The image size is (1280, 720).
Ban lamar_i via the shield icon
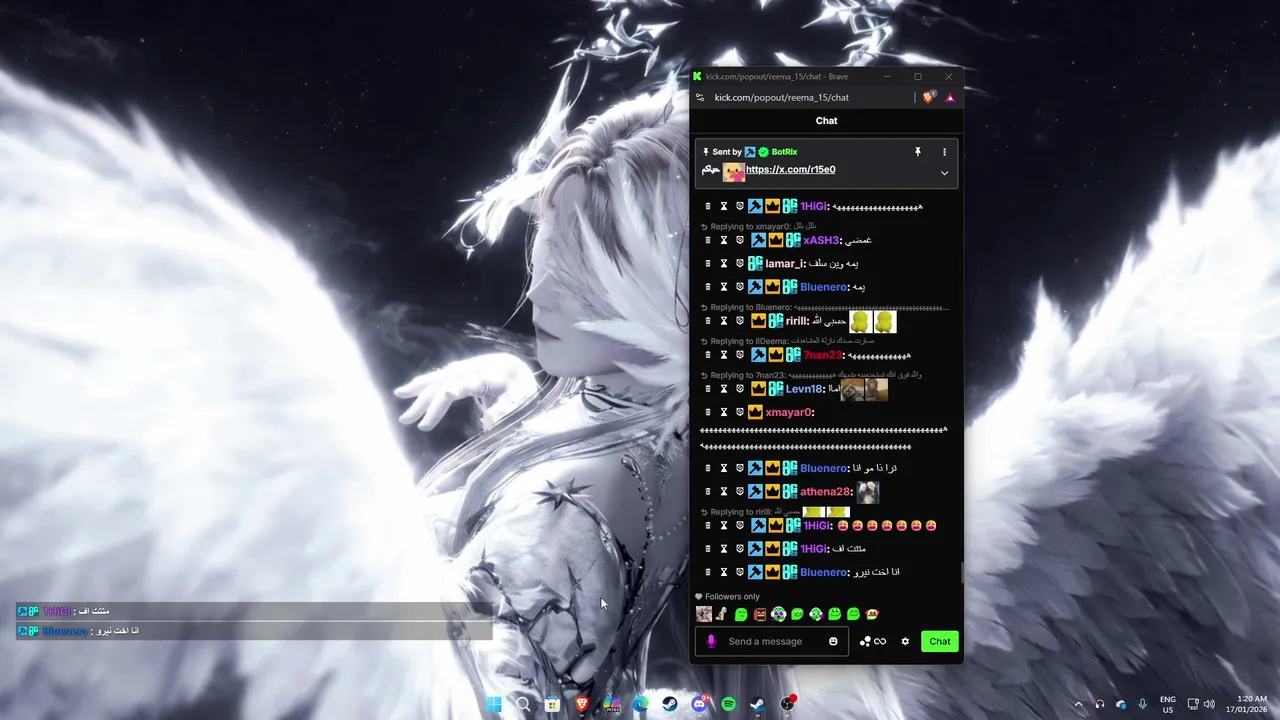[740, 264]
